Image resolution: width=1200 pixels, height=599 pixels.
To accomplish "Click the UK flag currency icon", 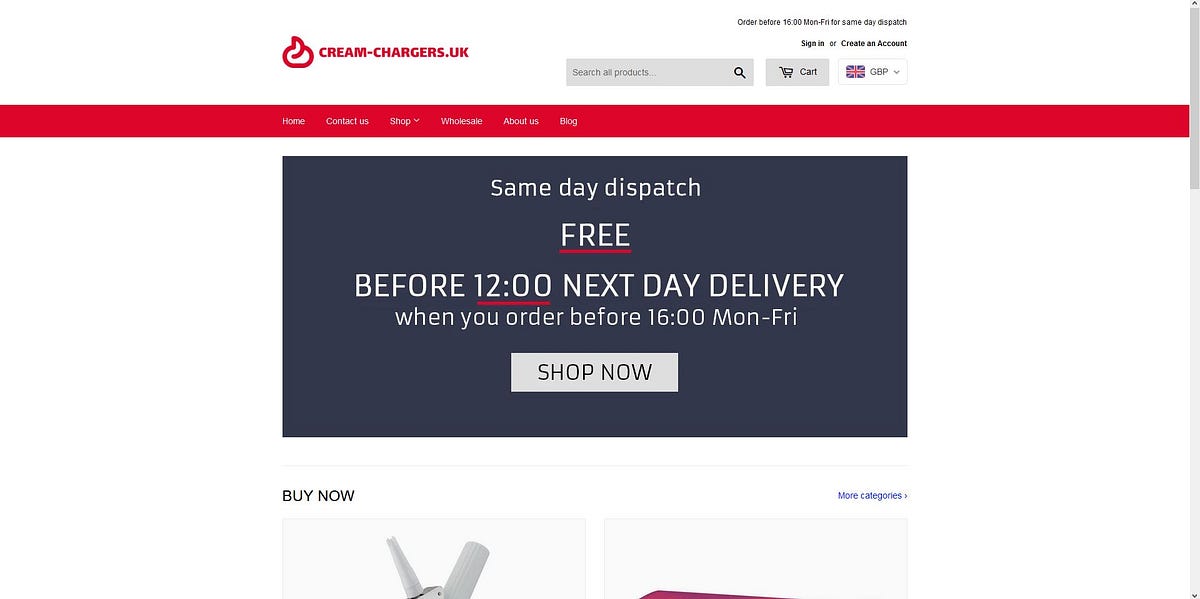I will [x=855, y=72].
